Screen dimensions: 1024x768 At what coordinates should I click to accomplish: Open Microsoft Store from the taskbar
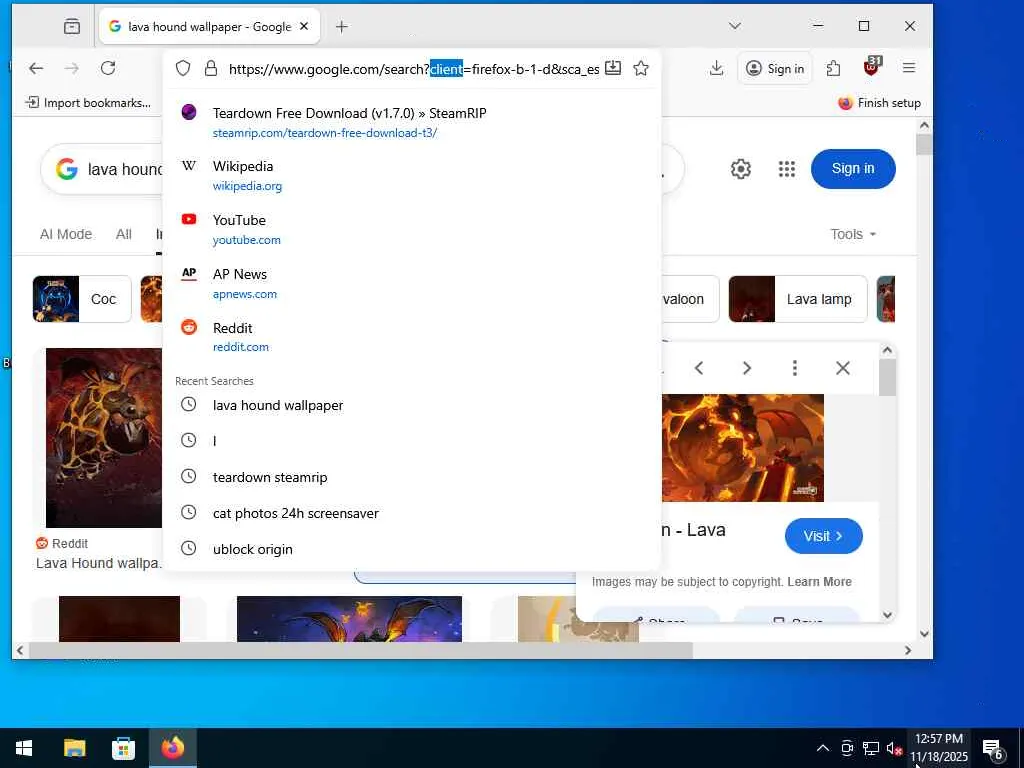coord(123,748)
